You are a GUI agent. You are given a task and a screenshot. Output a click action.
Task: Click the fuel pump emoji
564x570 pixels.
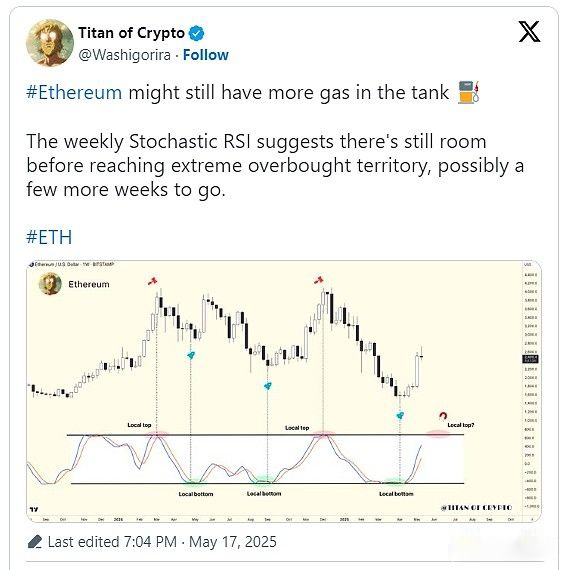pyautogui.click(x=468, y=92)
